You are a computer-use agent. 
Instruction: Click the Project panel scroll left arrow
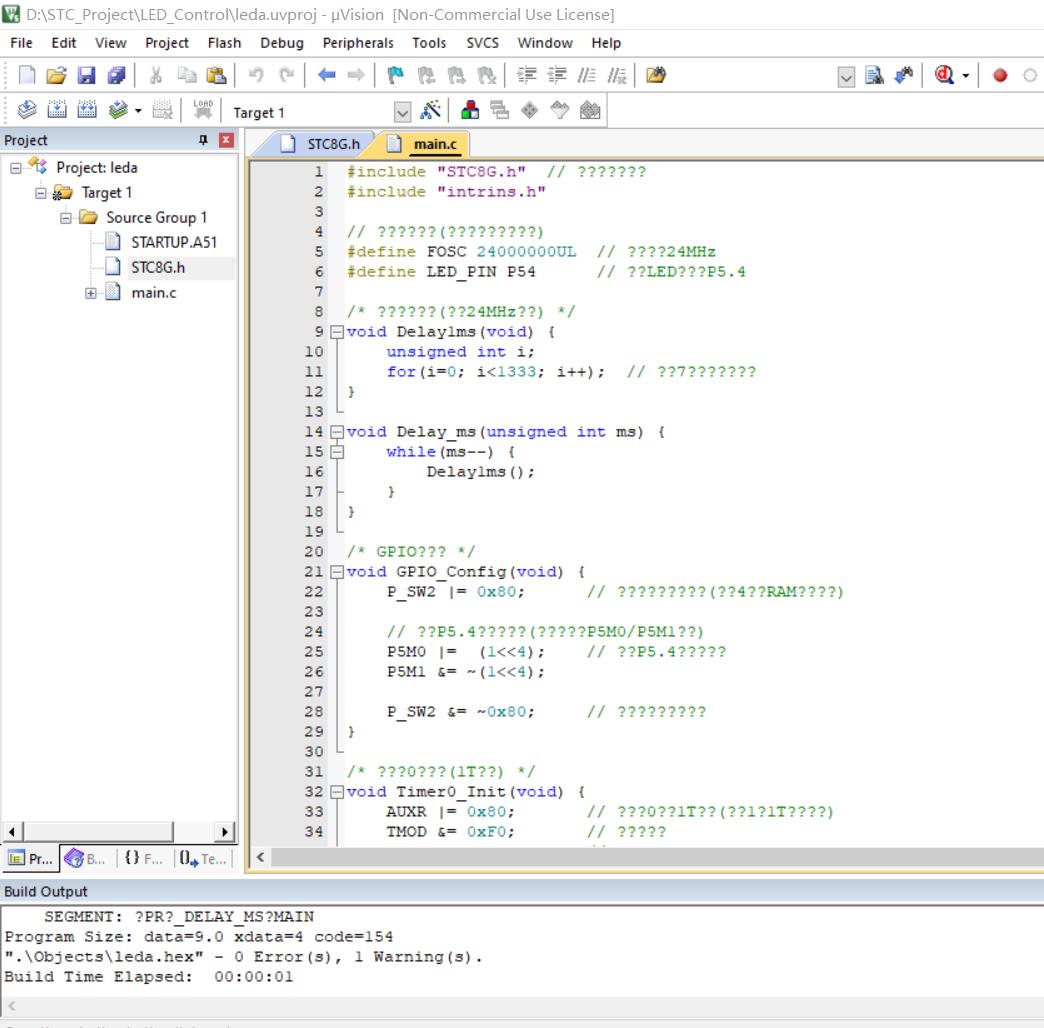pos(12,832)
